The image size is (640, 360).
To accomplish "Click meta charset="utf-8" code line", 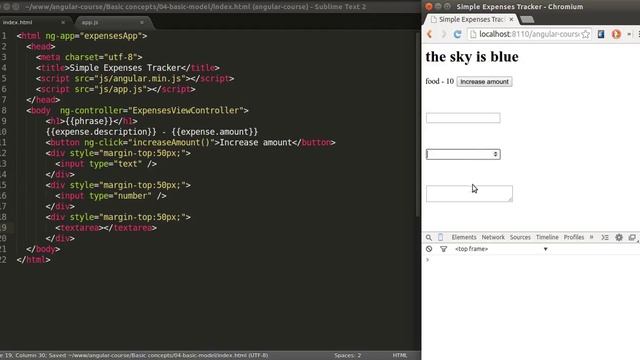I will tap(89, 57).
